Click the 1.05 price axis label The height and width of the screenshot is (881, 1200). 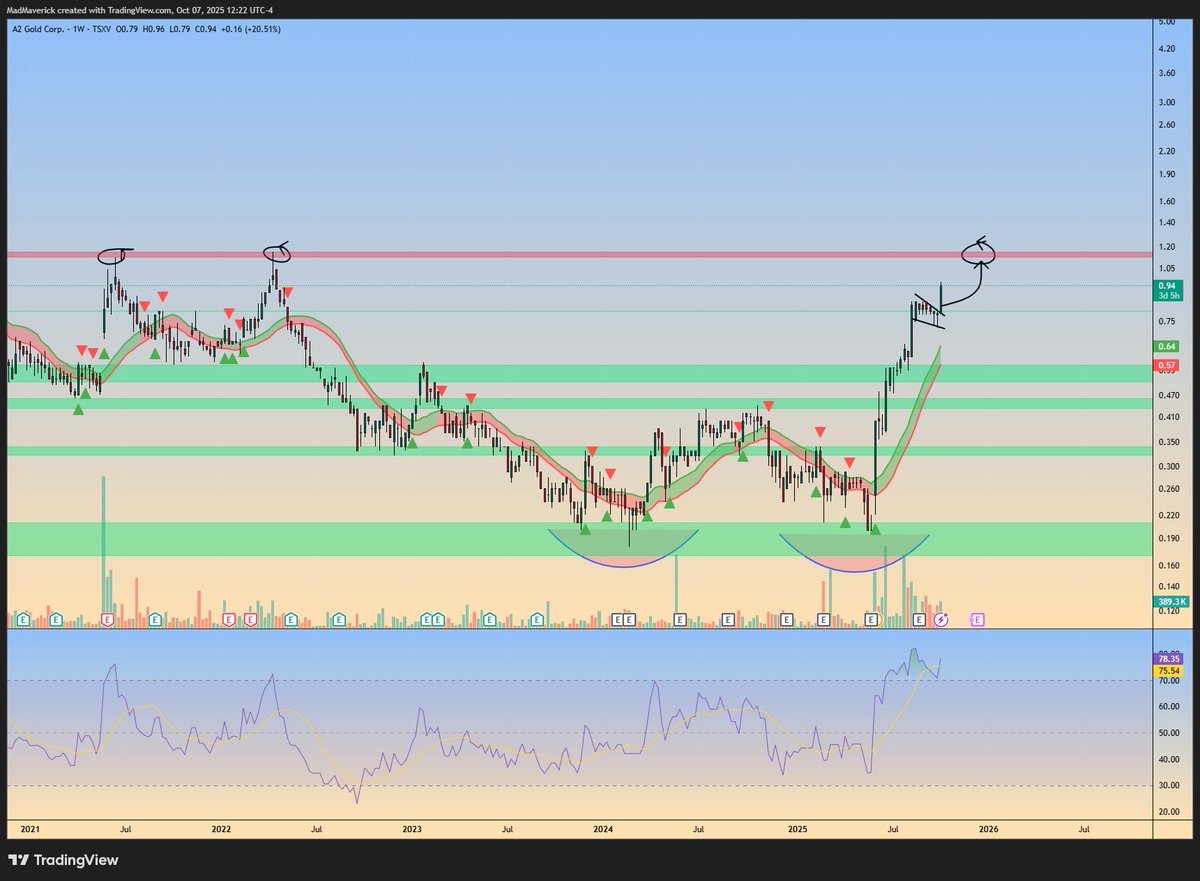click(x=1166, y=268)
